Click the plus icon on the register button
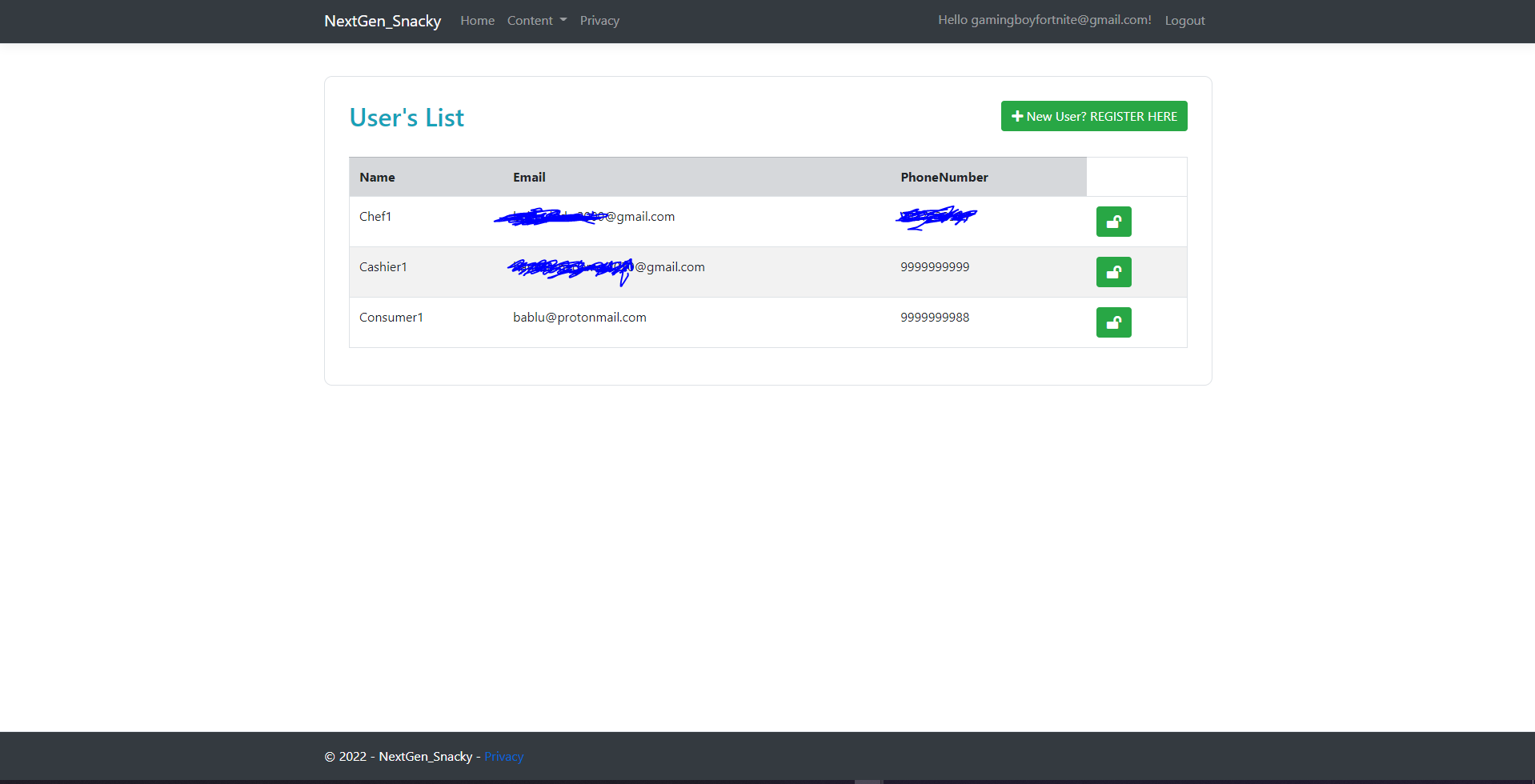 coord(1016,115)
